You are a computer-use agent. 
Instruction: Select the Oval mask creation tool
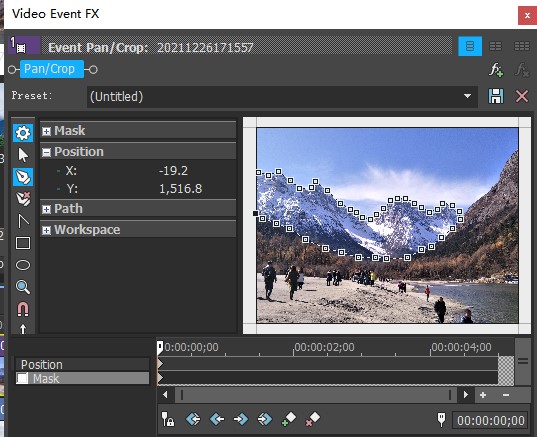[x=23, y=265]
